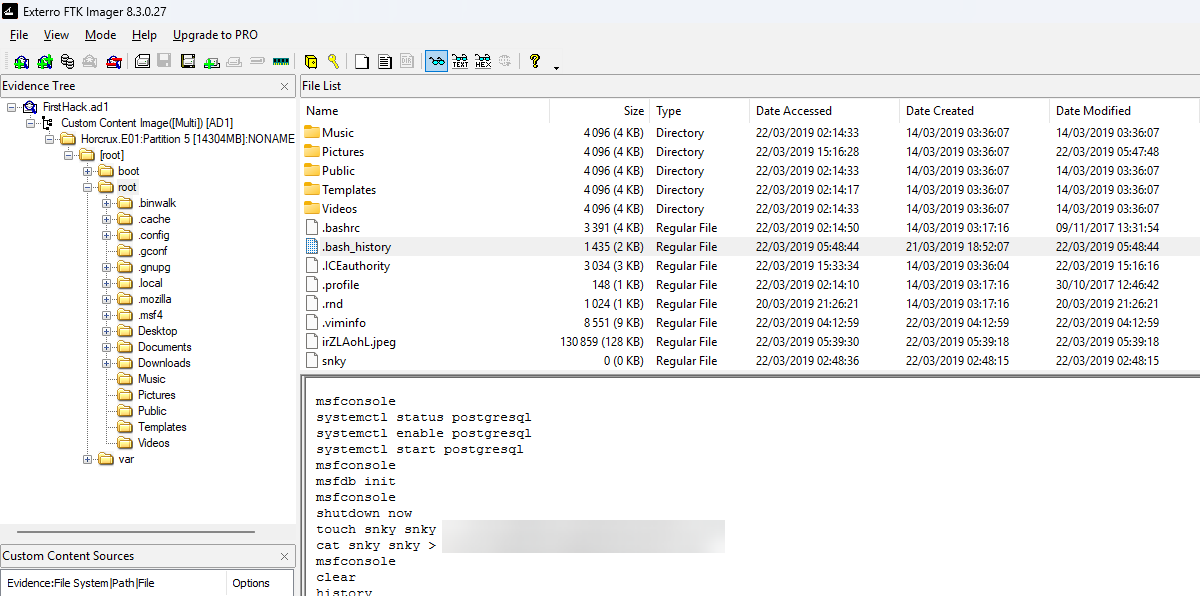Viewport: 1200px width, 596px height.
Task: Select .msf4 folder in evidence tree
Action: coord(150,315)
